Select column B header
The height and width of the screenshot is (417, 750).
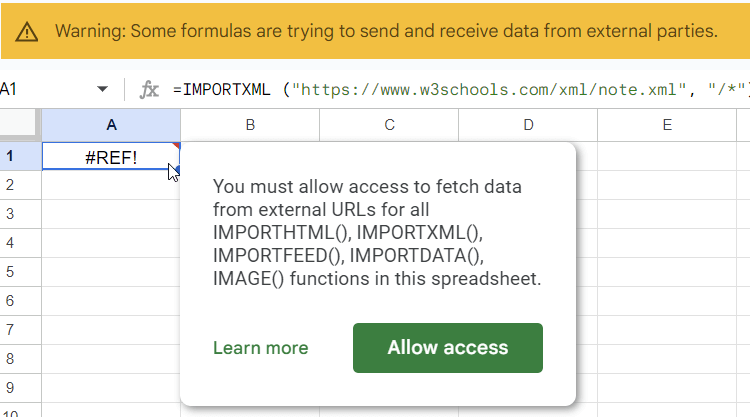point(250,125)
